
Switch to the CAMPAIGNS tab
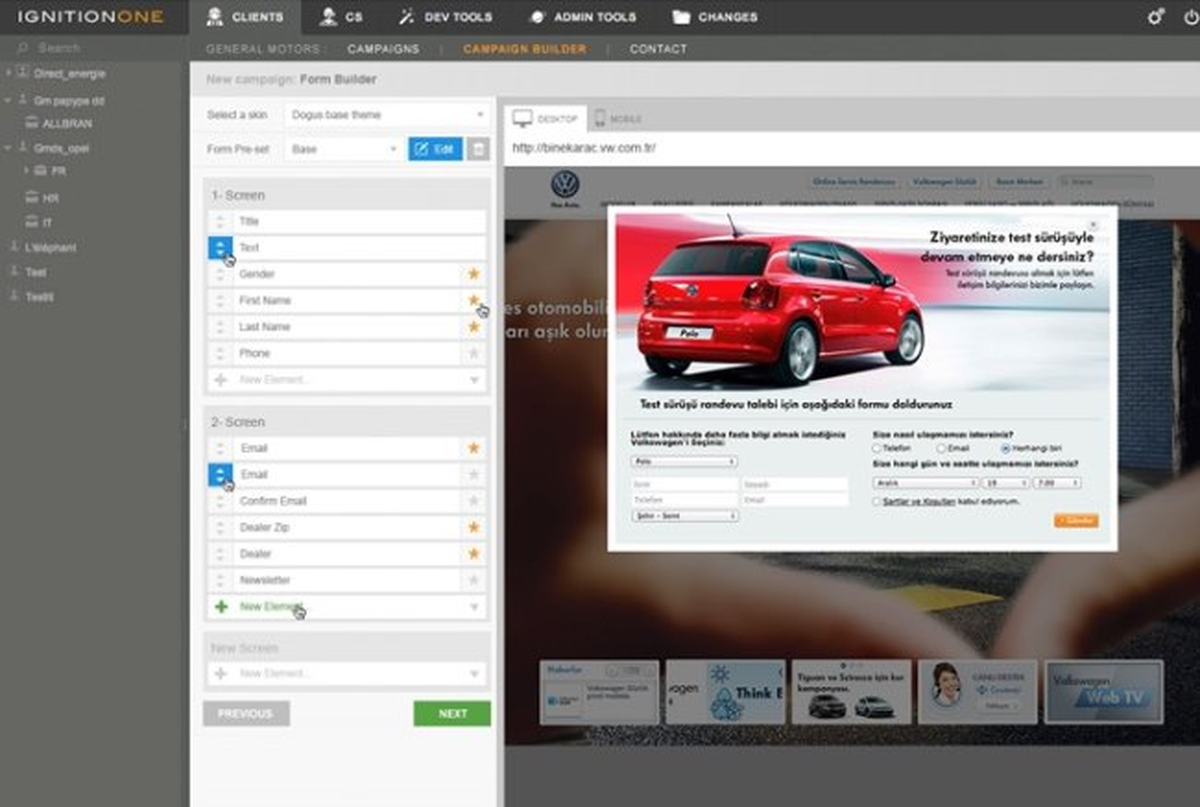(384, 49)
